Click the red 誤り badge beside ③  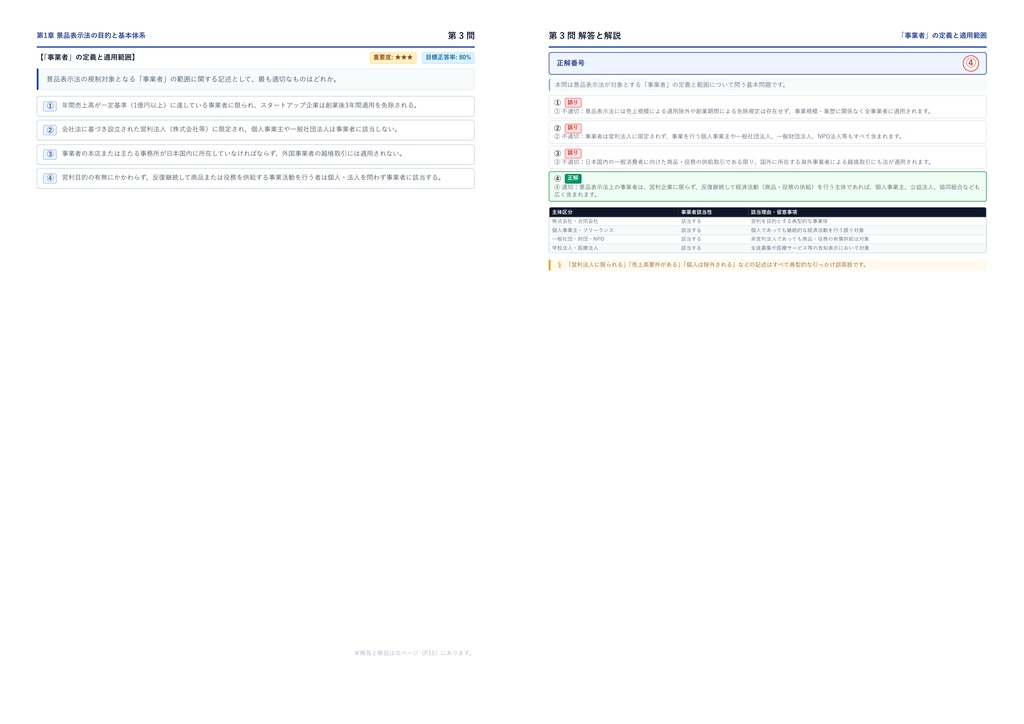point(573,153)
